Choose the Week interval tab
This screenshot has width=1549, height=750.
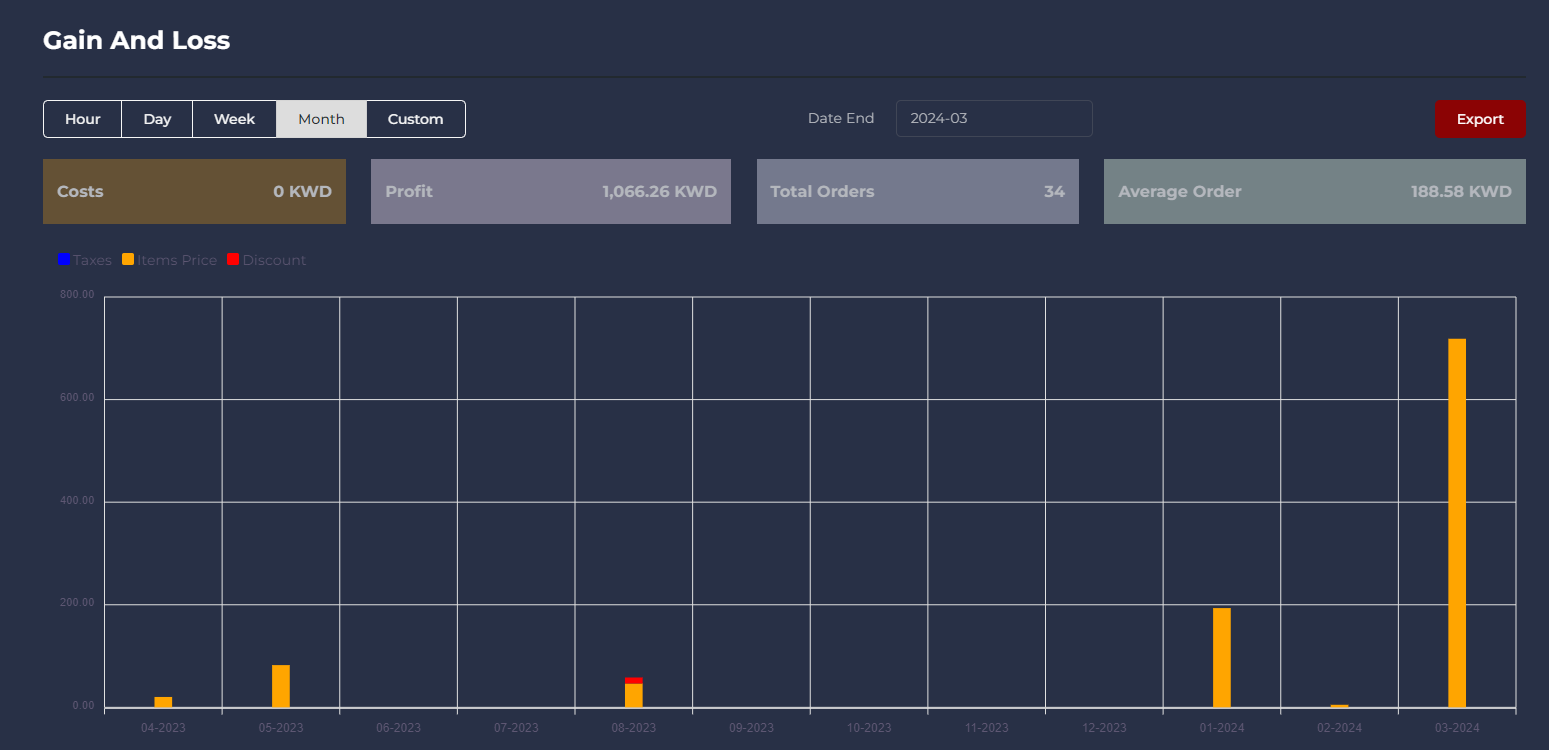[x=234, y=119]
